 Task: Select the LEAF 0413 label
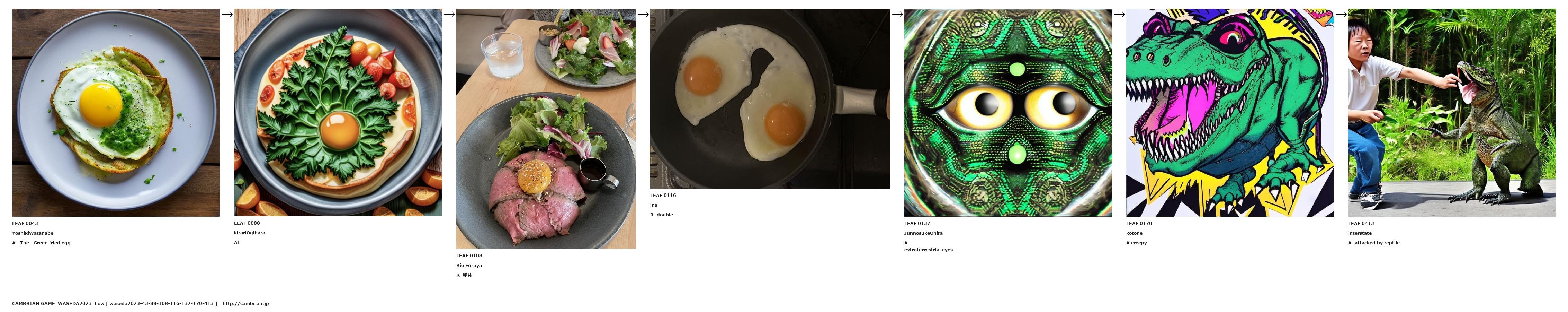tap(1361, 224)
